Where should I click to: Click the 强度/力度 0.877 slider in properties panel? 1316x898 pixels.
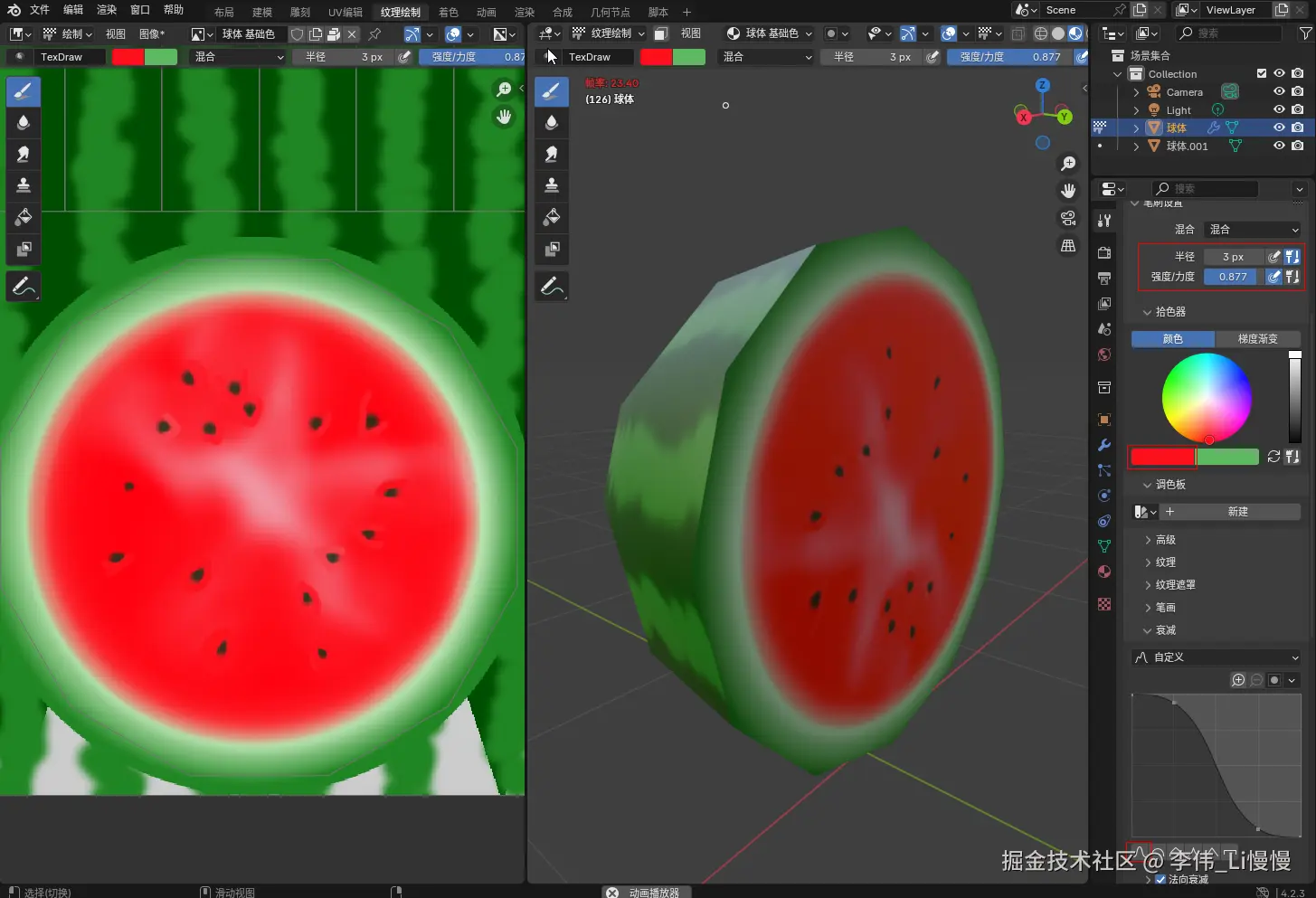click(x=1234, y=277)
